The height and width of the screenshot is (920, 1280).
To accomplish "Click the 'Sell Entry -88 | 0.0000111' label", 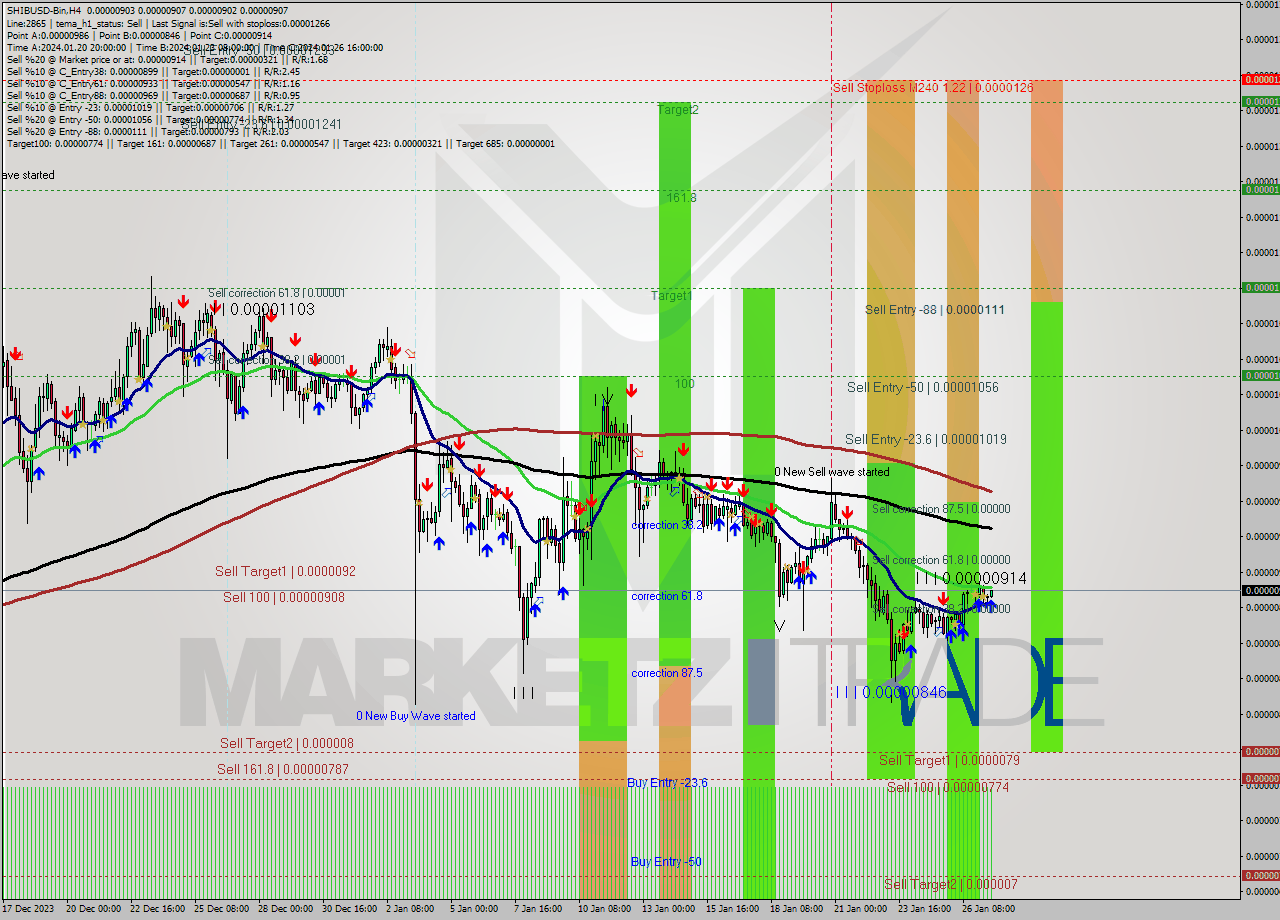I will [x=935, y=310].
